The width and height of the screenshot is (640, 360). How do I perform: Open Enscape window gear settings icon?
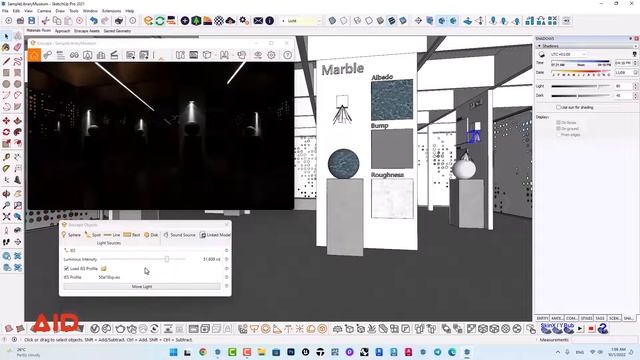point(271,55)
